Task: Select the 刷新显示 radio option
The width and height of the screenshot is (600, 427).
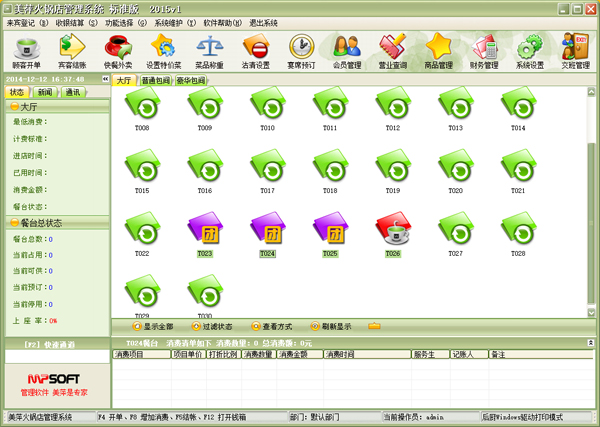Action: point(316,326)
